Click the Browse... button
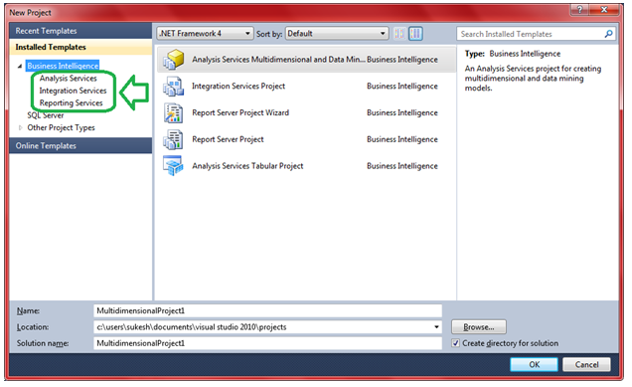The height and width of the screenshot is (387, 632). point(479,327)
